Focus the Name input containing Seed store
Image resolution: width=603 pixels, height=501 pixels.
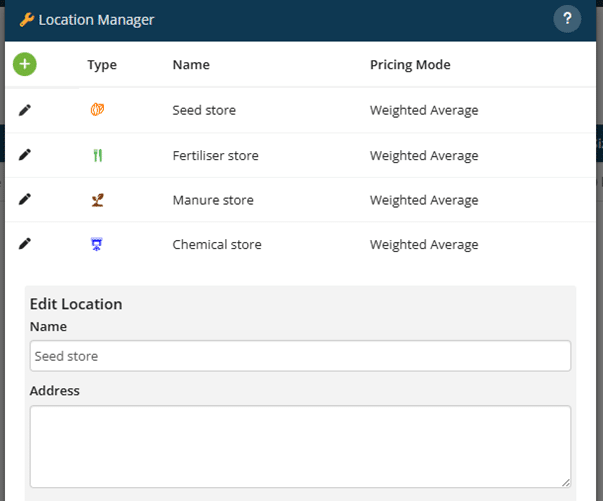coord(300,356)
